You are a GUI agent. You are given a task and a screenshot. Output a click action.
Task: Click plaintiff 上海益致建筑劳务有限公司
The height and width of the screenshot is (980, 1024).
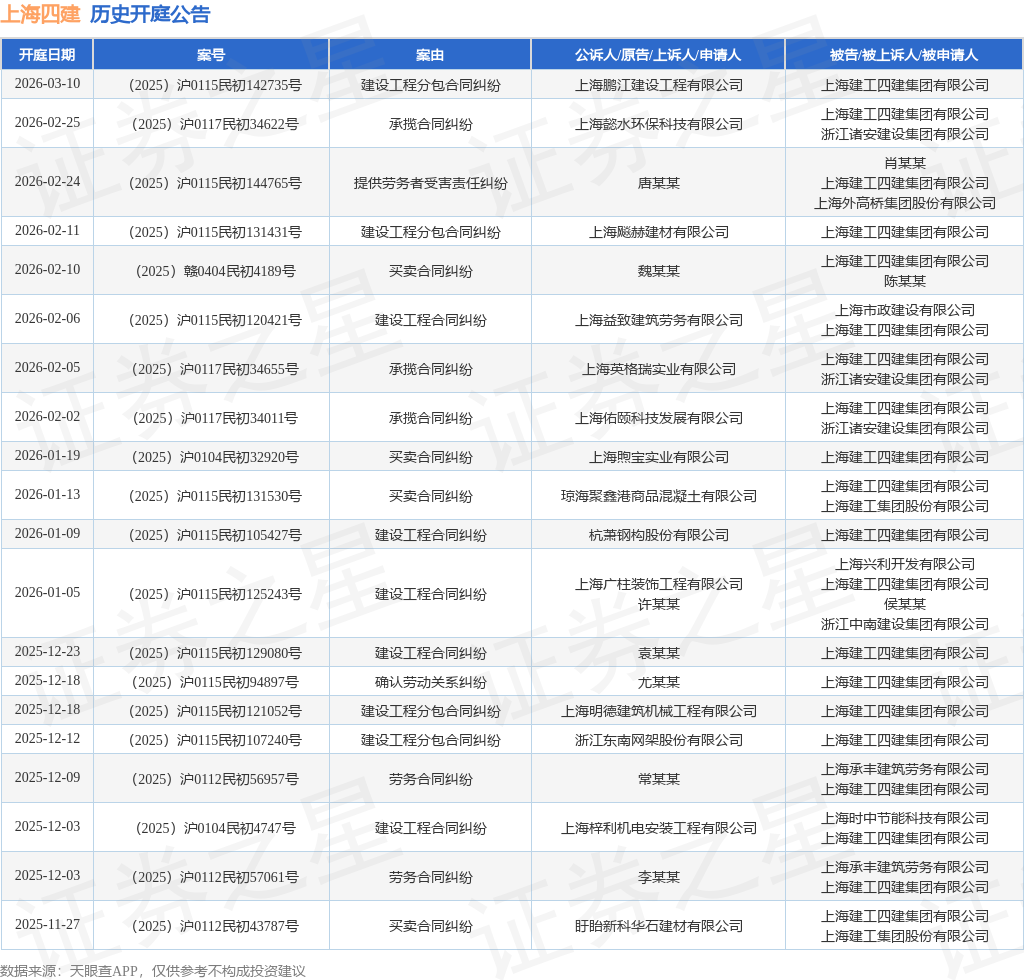coord(658,320)
